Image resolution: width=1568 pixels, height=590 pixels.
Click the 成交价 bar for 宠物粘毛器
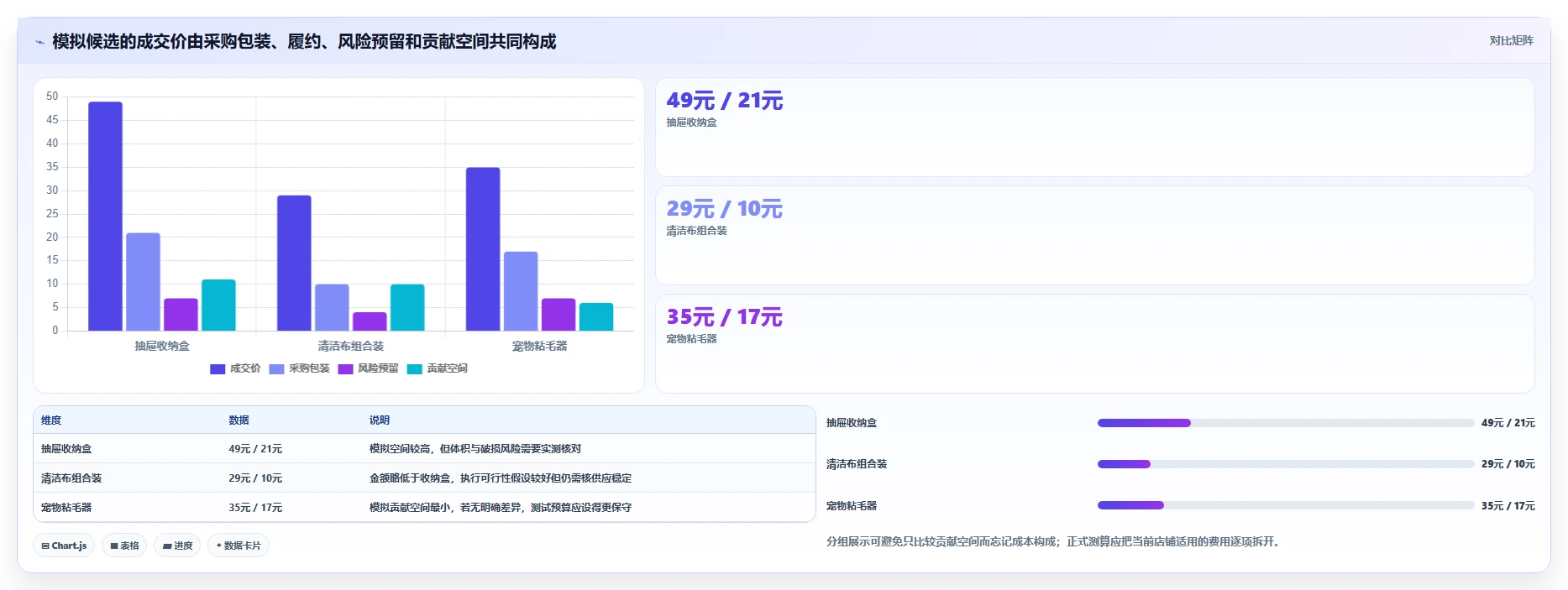click(483, 249)
